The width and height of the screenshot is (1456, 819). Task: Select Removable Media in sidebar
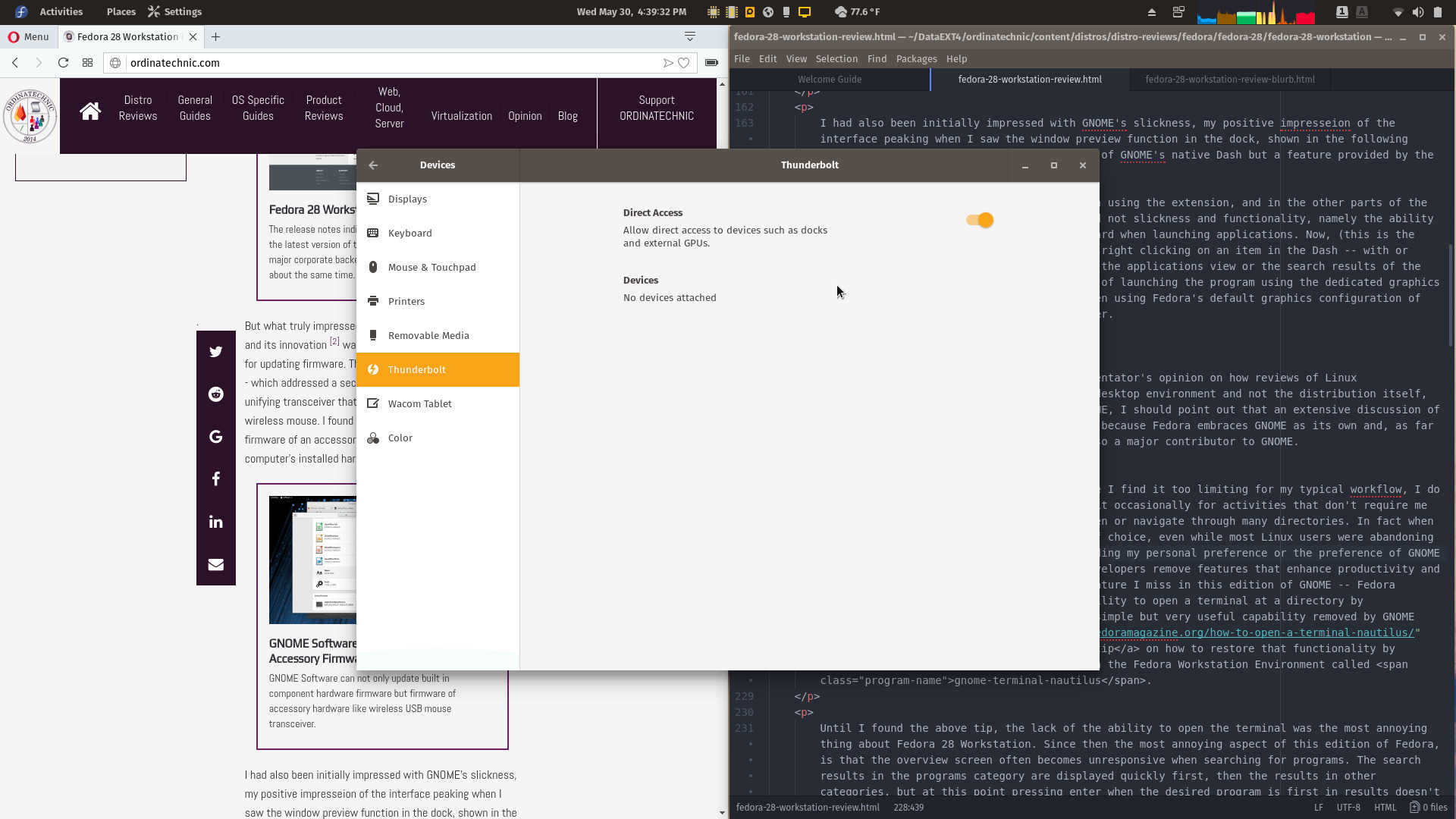point(438,335)
